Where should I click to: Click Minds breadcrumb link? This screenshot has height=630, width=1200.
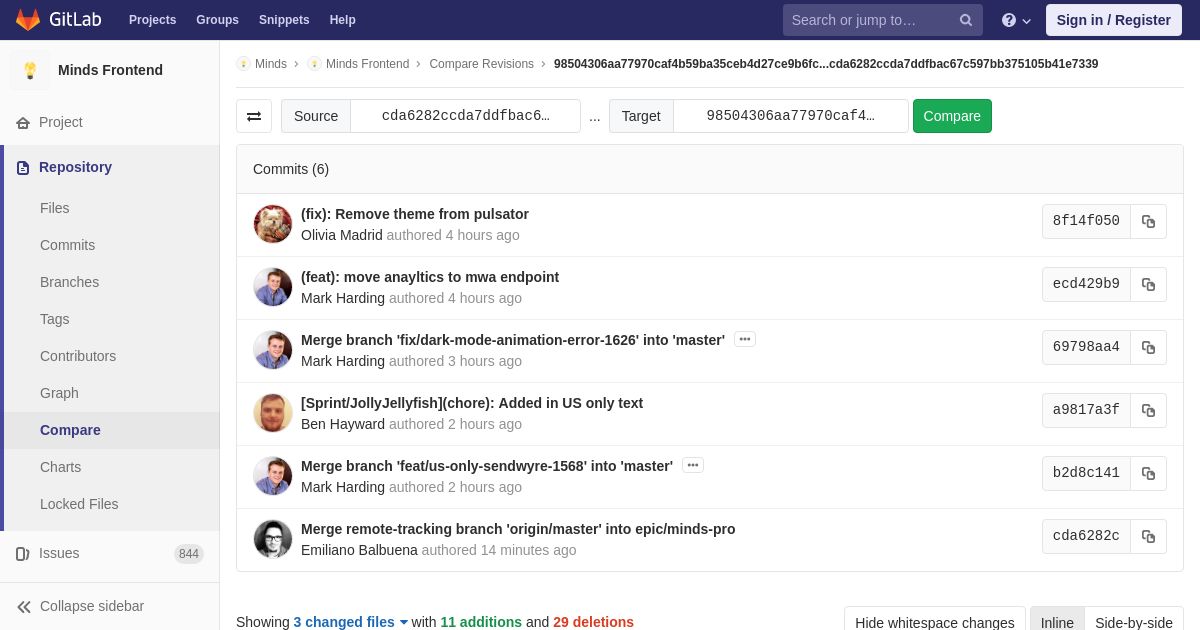click(x=271, y=64)
